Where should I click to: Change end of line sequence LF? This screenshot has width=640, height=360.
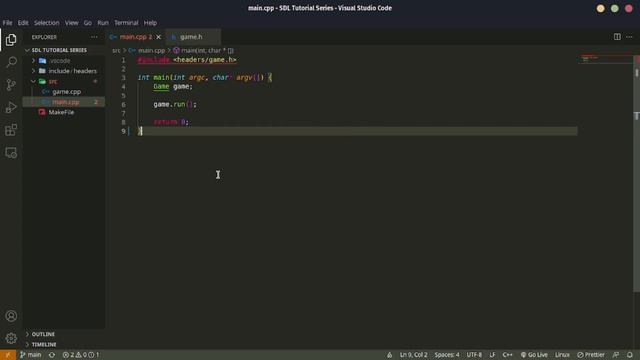492,355
